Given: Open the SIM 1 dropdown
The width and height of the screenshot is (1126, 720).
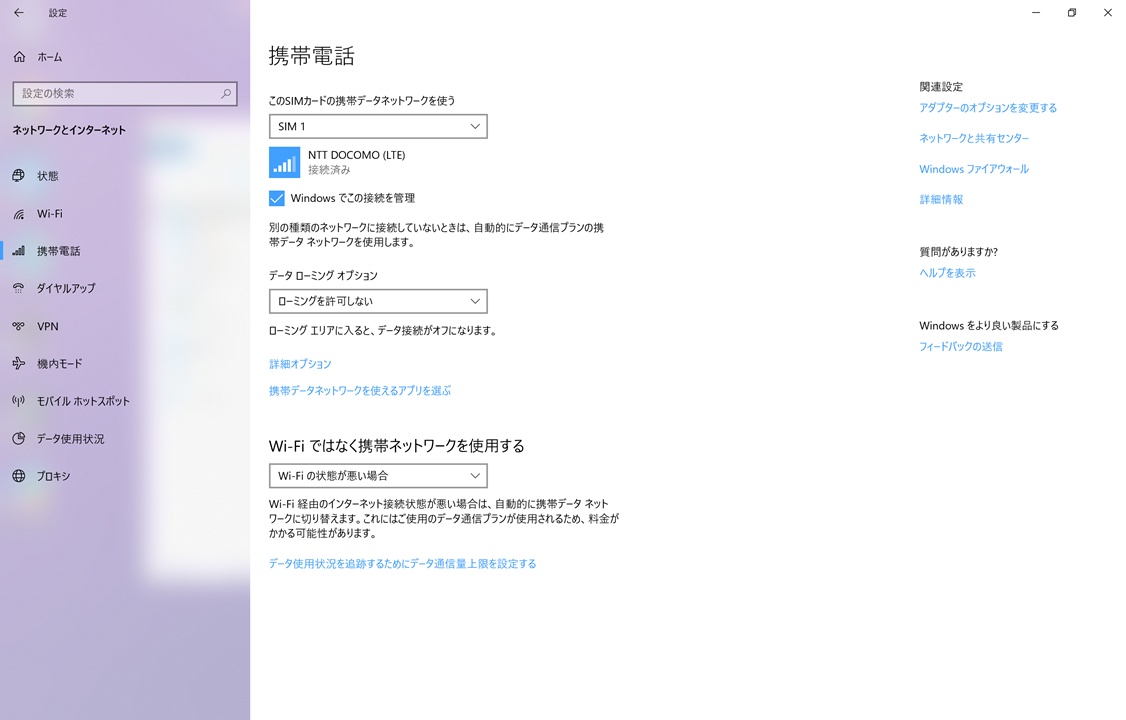Looking at the screenshot, I should [378, 126].
